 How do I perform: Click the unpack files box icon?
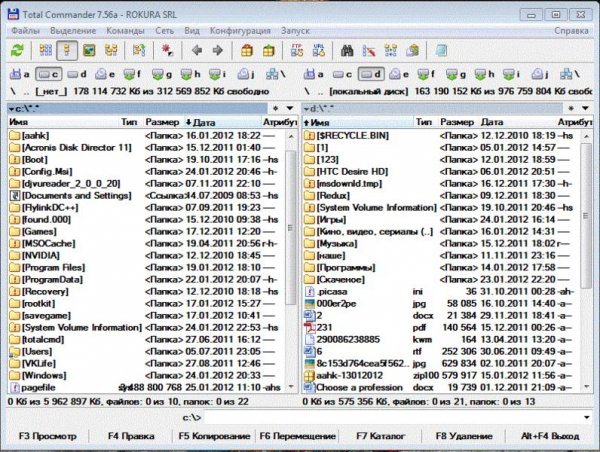tap(269, 50)
